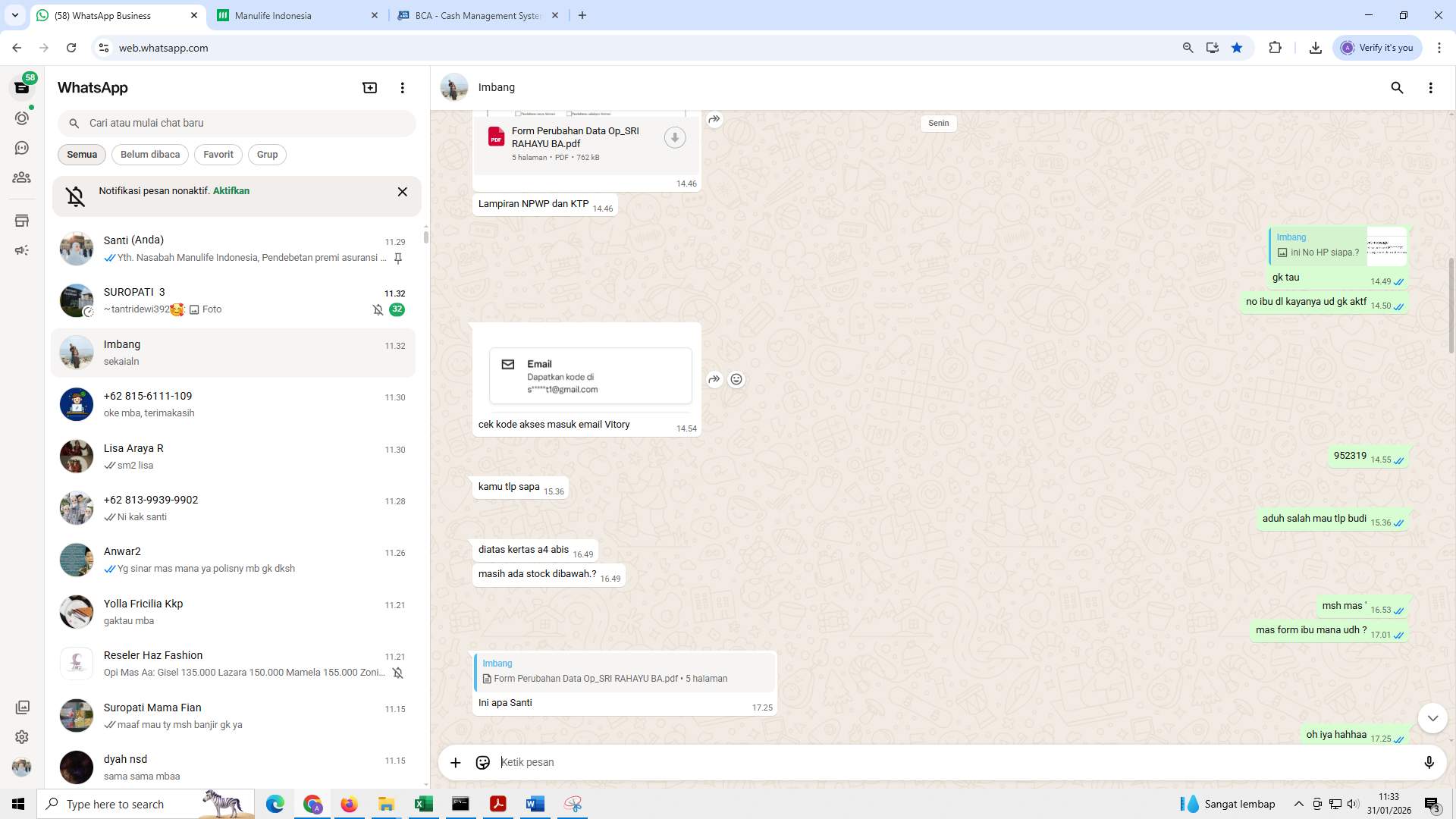Viewport: 1456px width, 819px height.
Task: Jump to latest message via chevron
Action: coord(1432,717)
